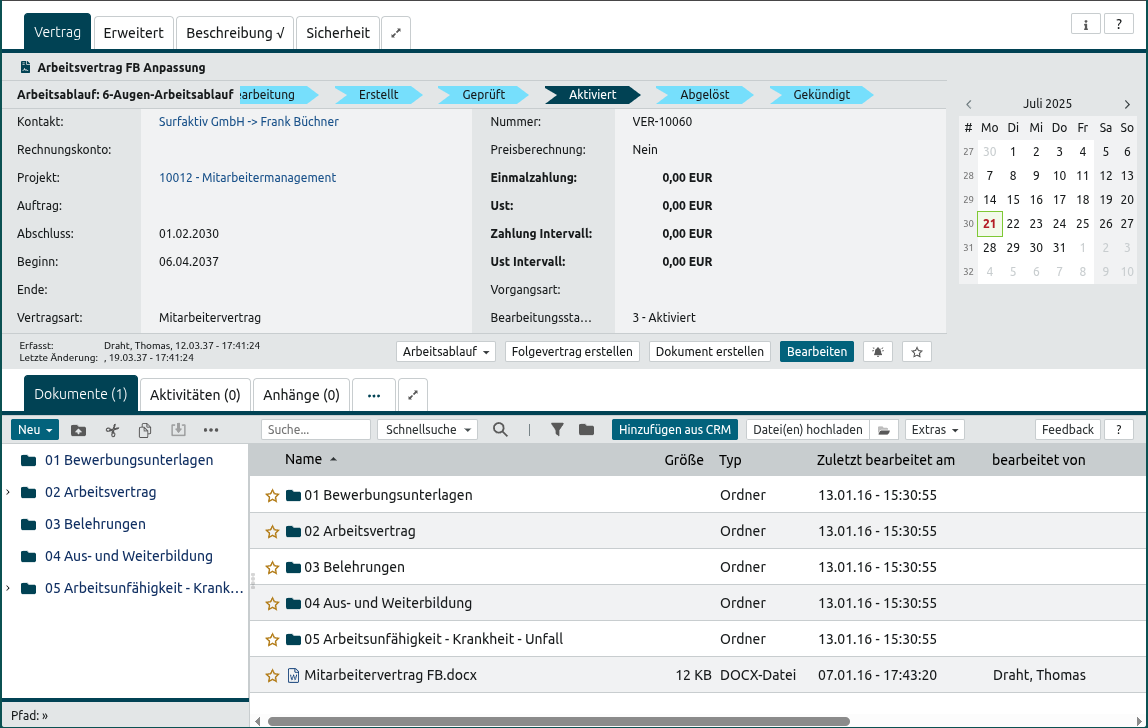The width and height of the screenshot is (1148, 728).
Task: Open the info 'i' button at top right
Action: pyautogui.click(x=1085, y=25)
